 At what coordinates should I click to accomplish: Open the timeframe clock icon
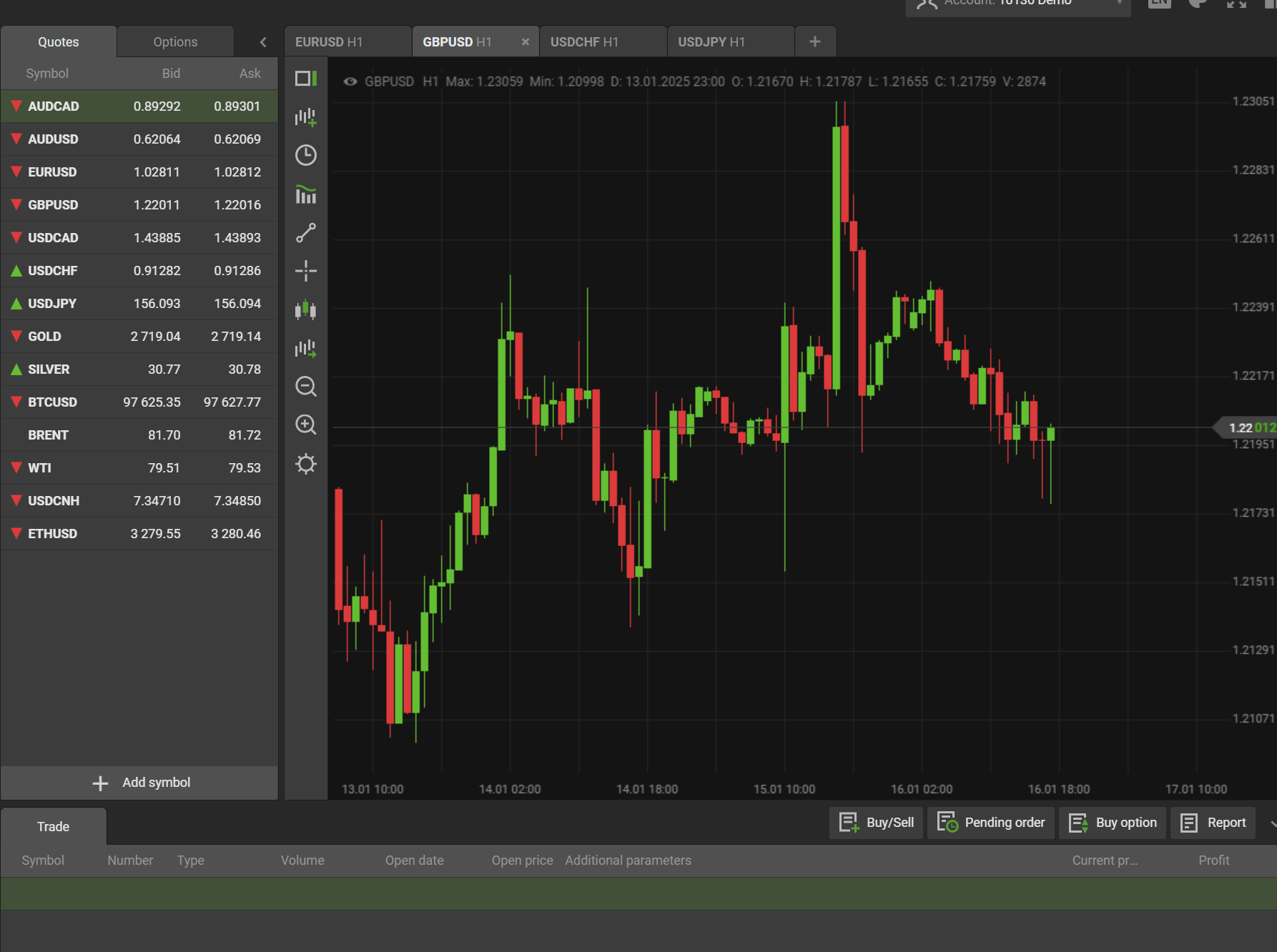(306, 156)
